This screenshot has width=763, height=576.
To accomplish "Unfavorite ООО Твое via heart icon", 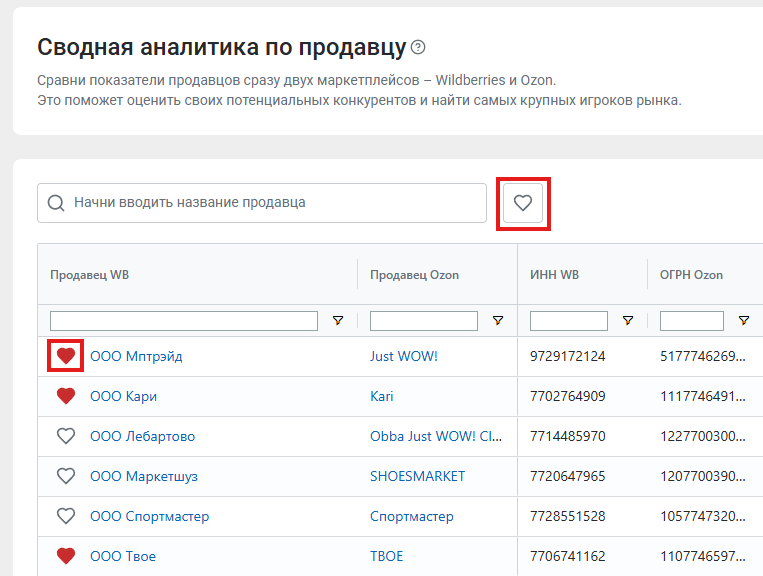I will (x=66, y=556).
